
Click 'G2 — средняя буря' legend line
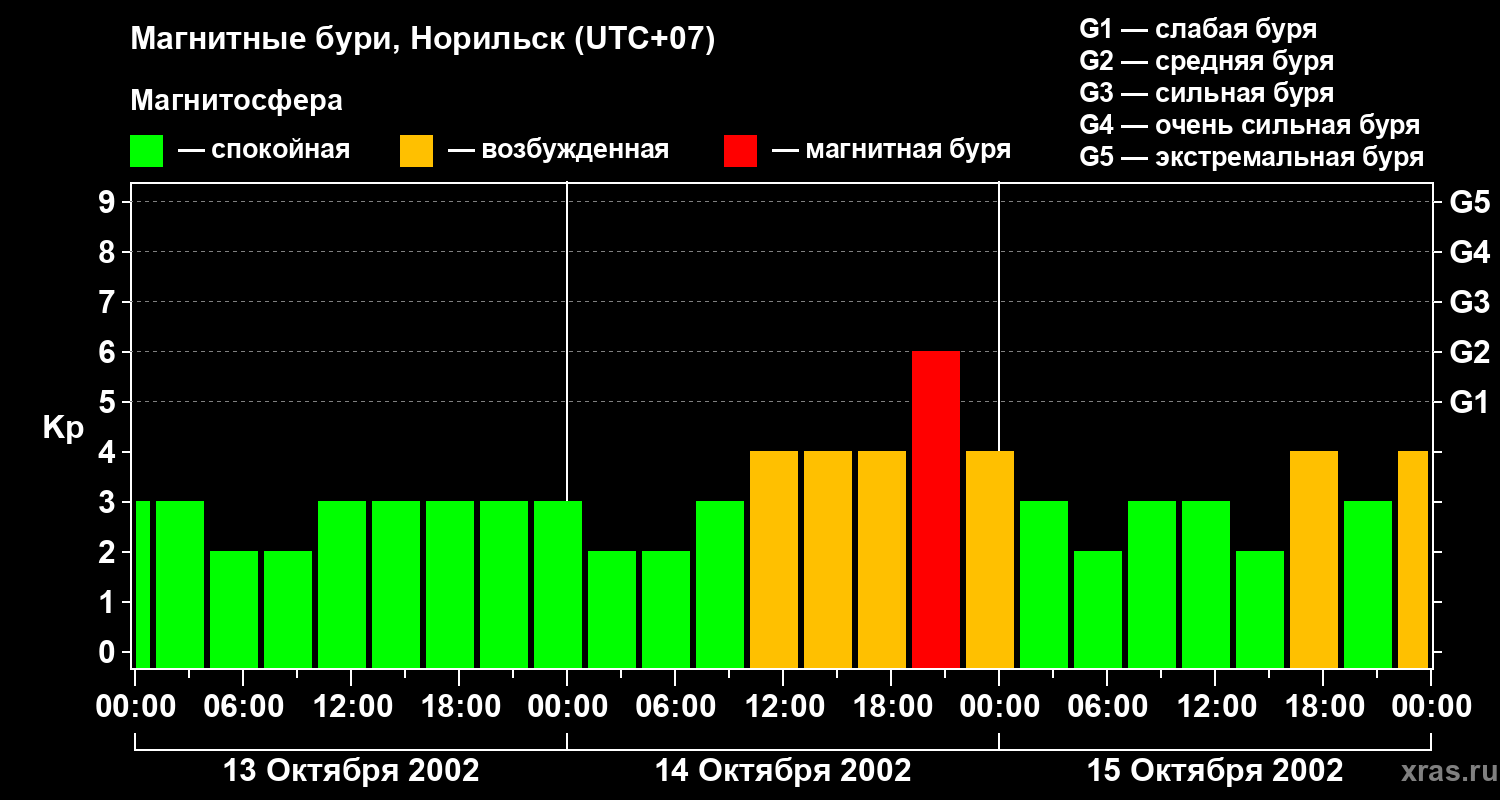pos(1207,61)
